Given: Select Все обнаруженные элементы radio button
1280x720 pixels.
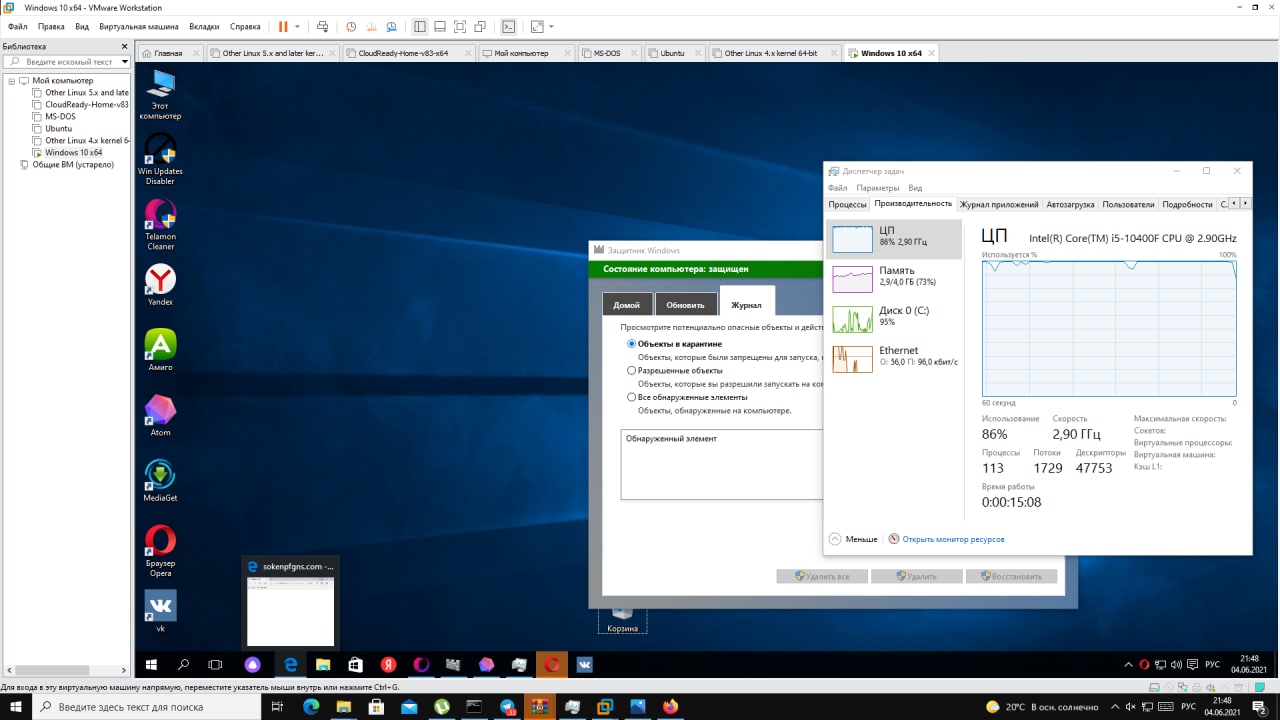Looking at the screenshot, I should coord(631,397).
